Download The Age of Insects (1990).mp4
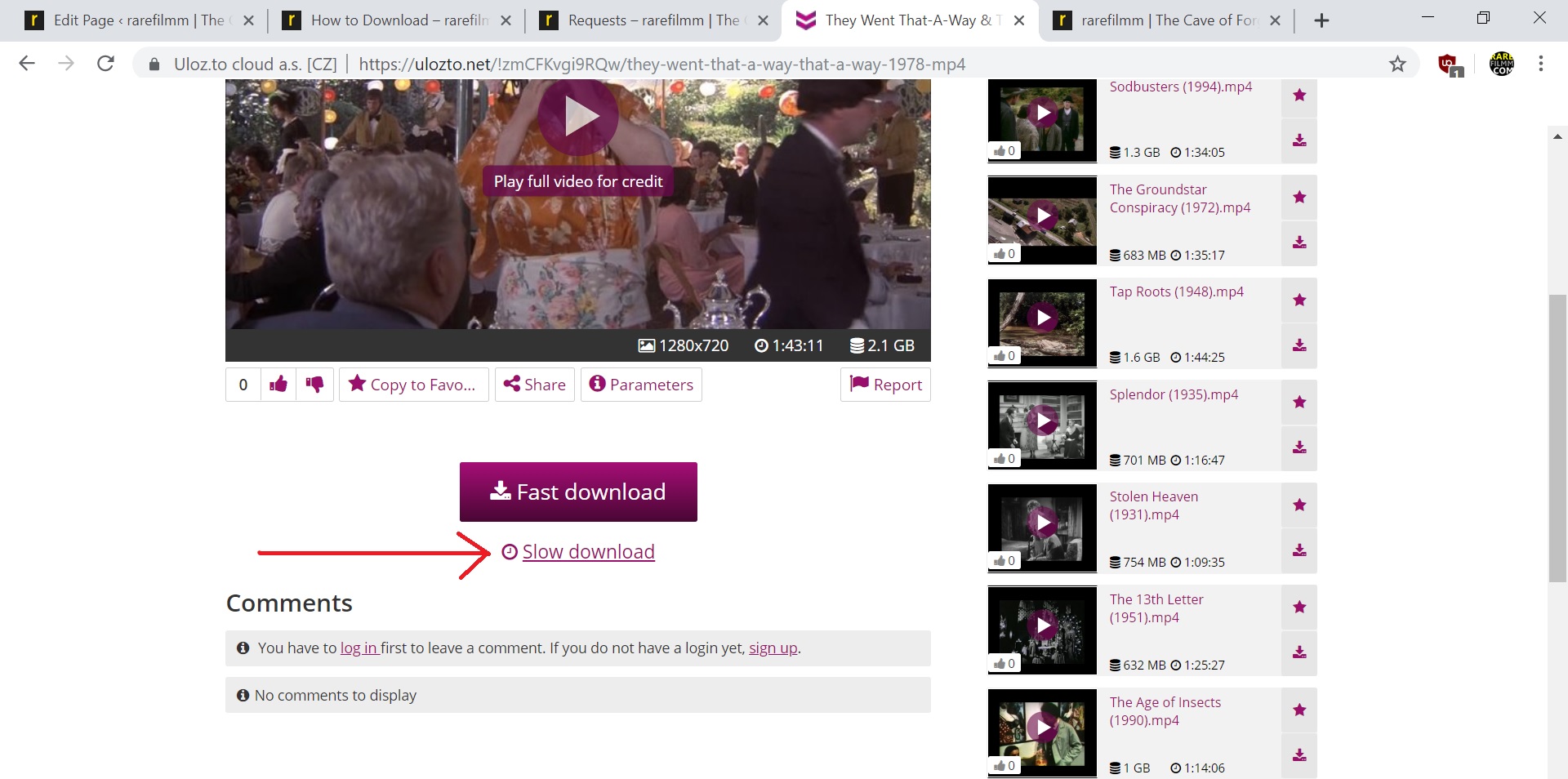 tap(1299, 755)
